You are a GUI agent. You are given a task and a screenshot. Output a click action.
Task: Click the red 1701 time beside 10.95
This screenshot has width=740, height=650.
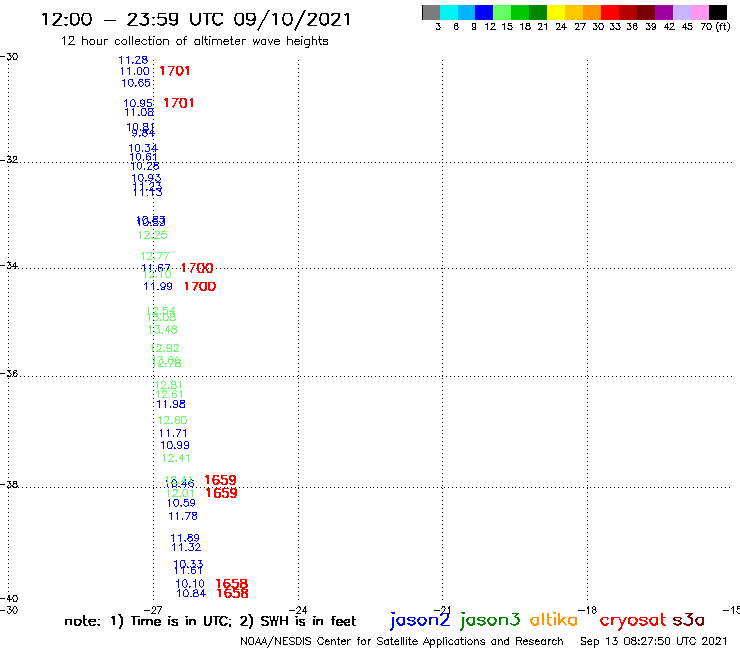178,103
